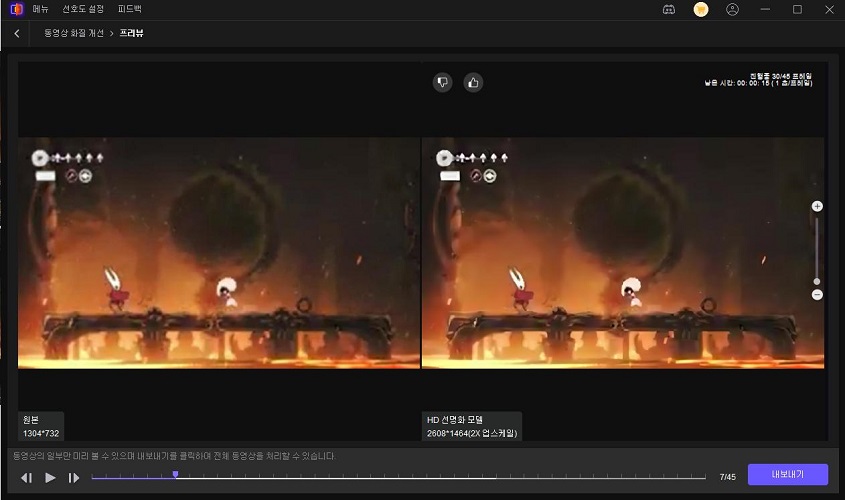Click the purple timeline playhead marker
The height and width of the screenshot is (500, 845).
[175, 475]
